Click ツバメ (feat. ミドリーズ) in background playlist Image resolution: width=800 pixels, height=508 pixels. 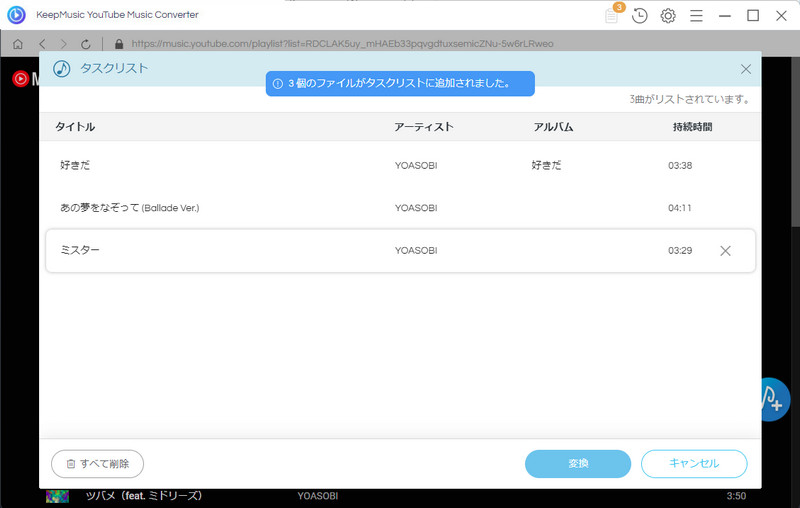[x=144, y=496]
